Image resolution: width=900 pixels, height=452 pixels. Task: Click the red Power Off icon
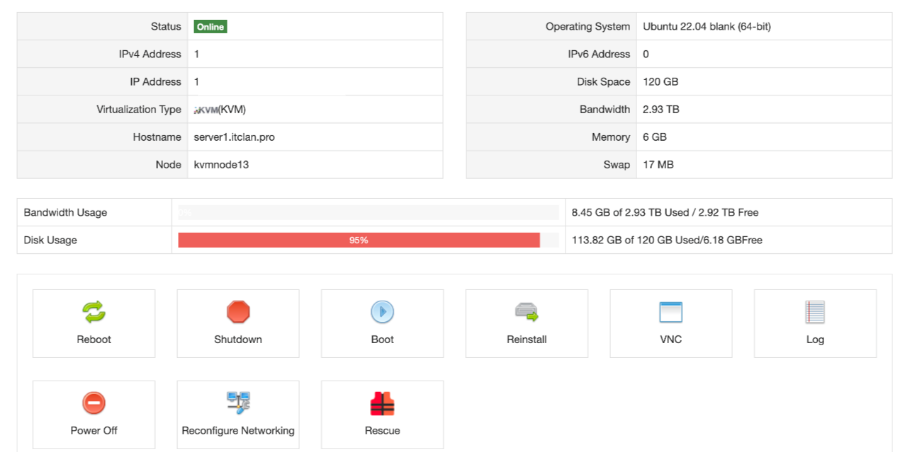[x=94, y=403]
